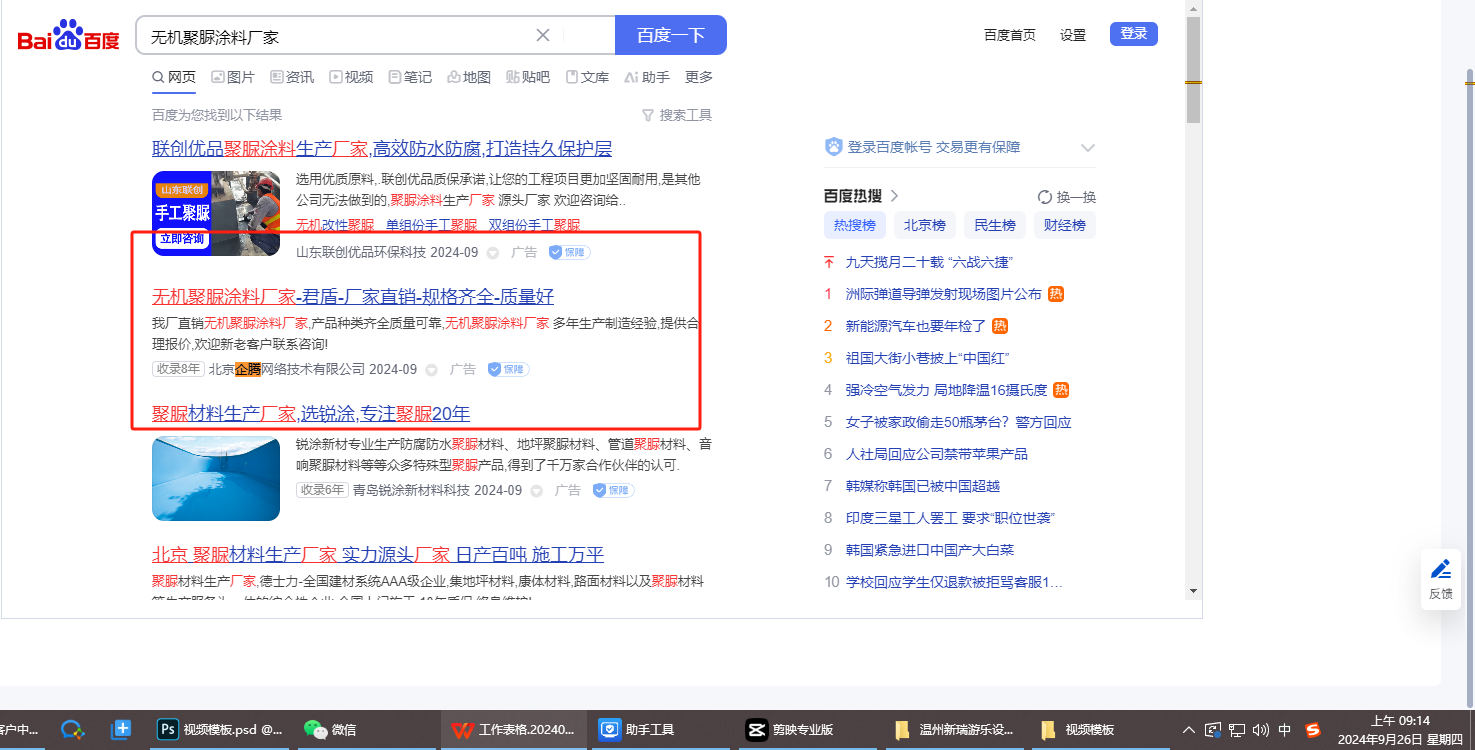Viewport: 1475px width, 750px height.
Task: Click the Baidu logo
Action: coord(68,37)
